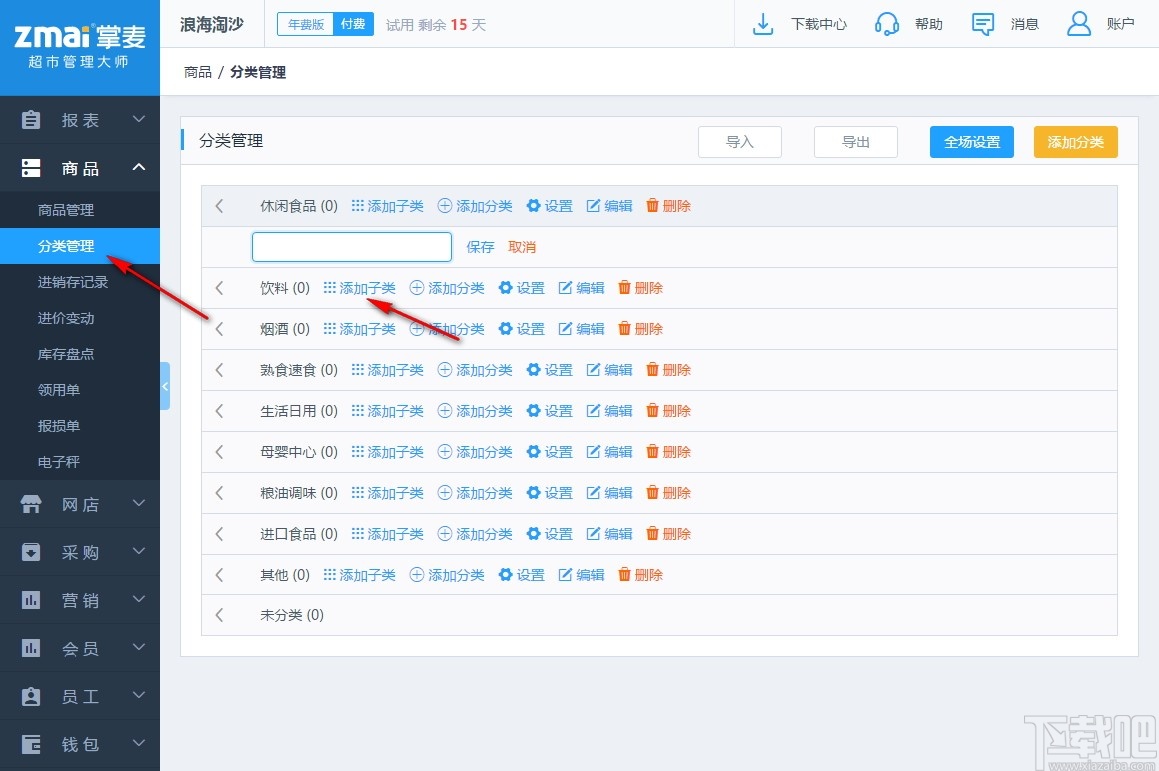Click the blue 全场设置 button

point(971,142)
